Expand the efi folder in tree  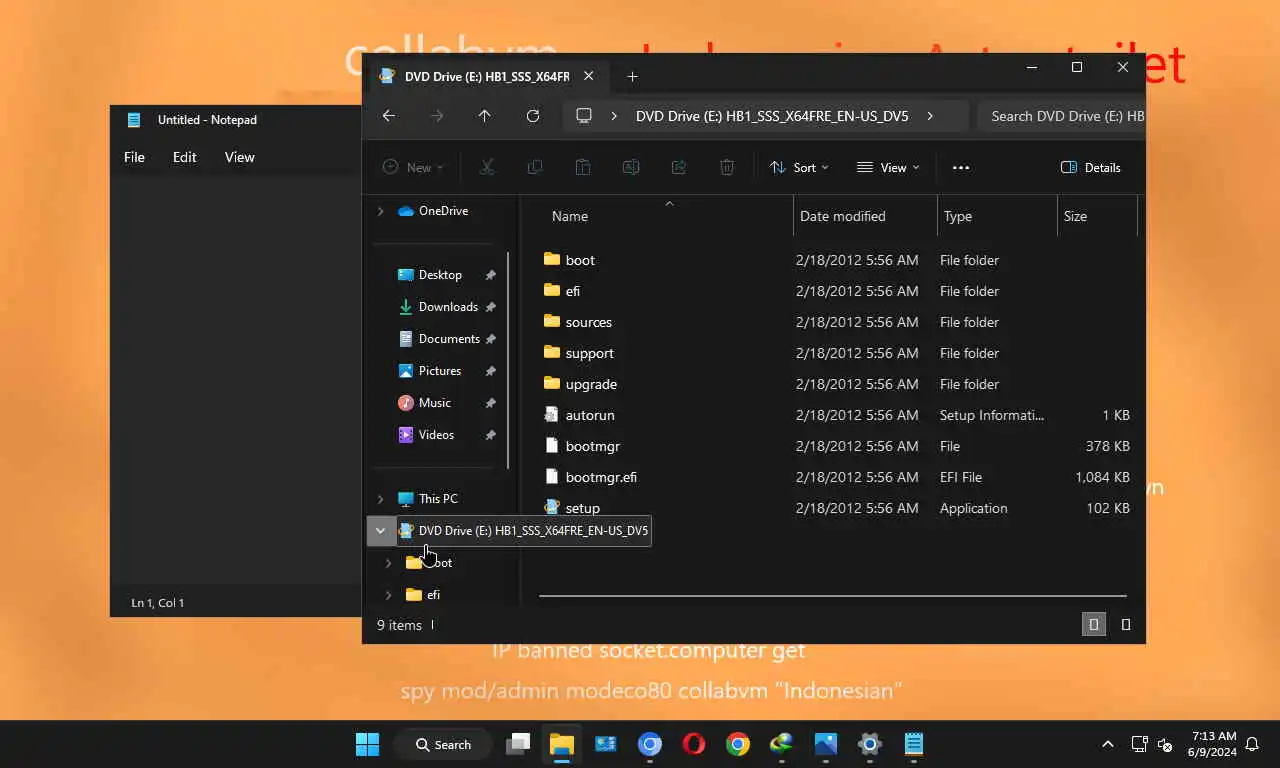[x=389, y=595]
